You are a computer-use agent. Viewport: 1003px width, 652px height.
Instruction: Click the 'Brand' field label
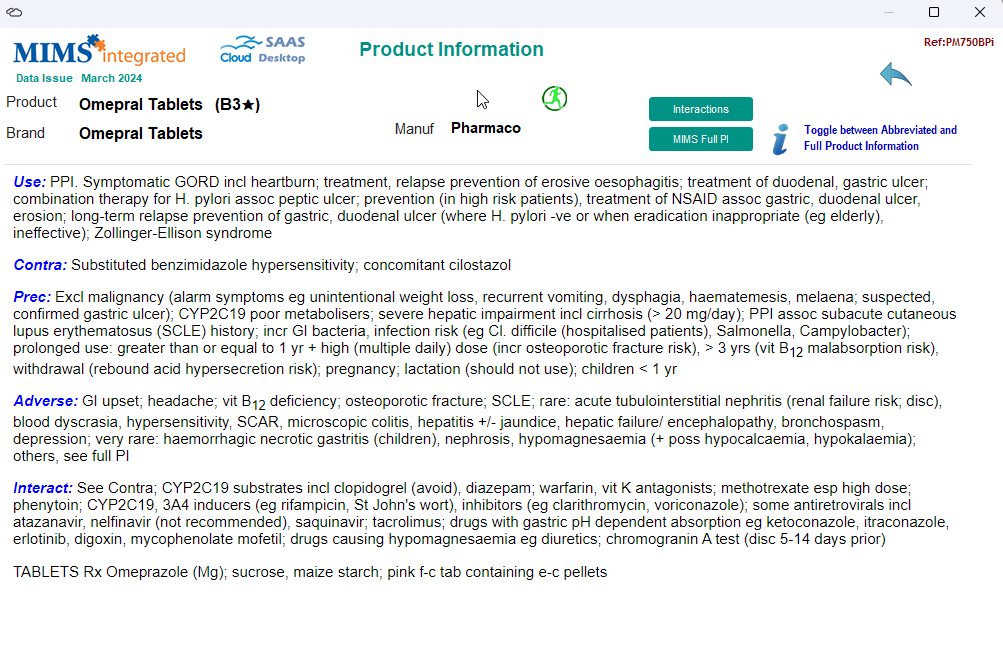coord(26,133)
